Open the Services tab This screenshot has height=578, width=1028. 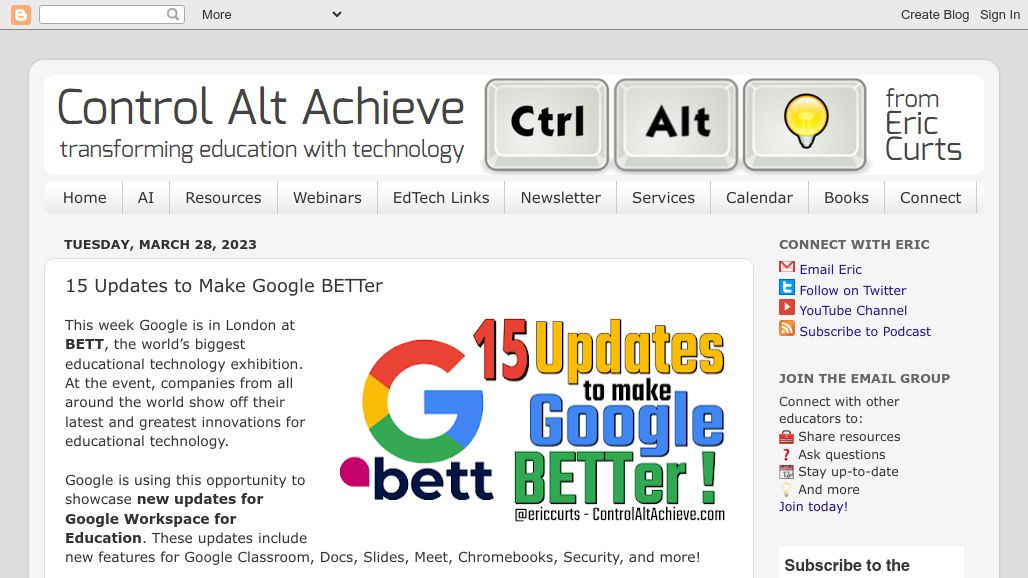click(x=663, y=198)
